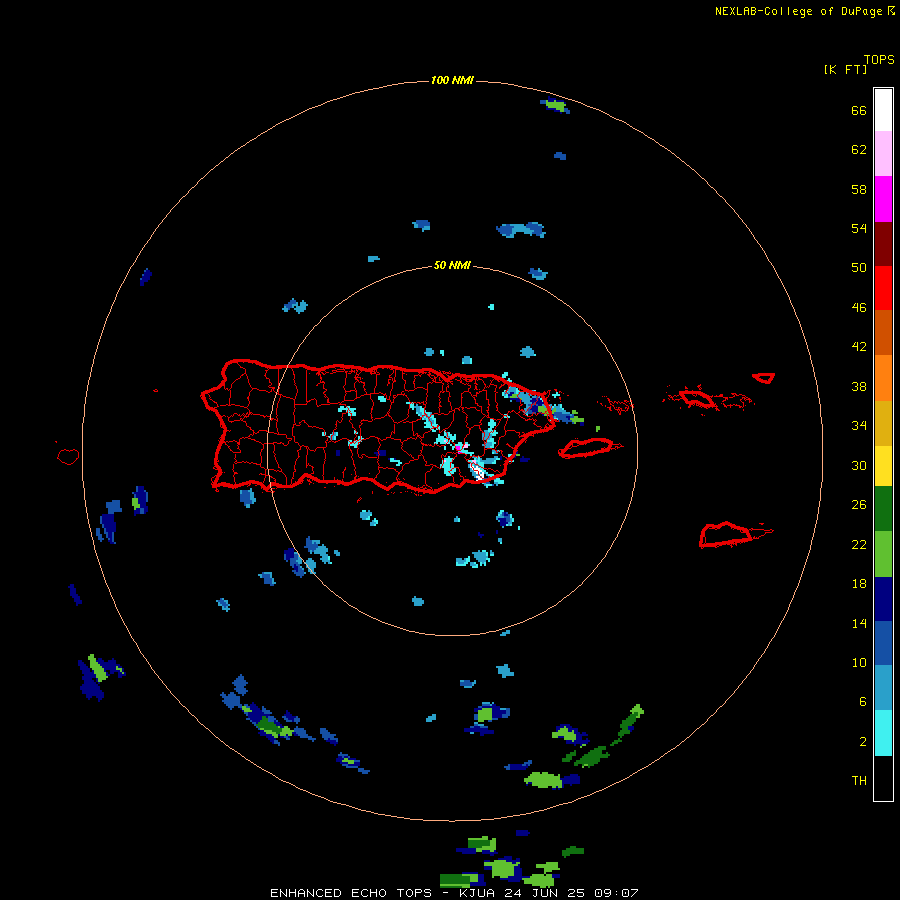Image resolution: width=900 pixels, height=900 pixels.
Task: Click the 14 label on the scale
Action: tap(859, 623)
